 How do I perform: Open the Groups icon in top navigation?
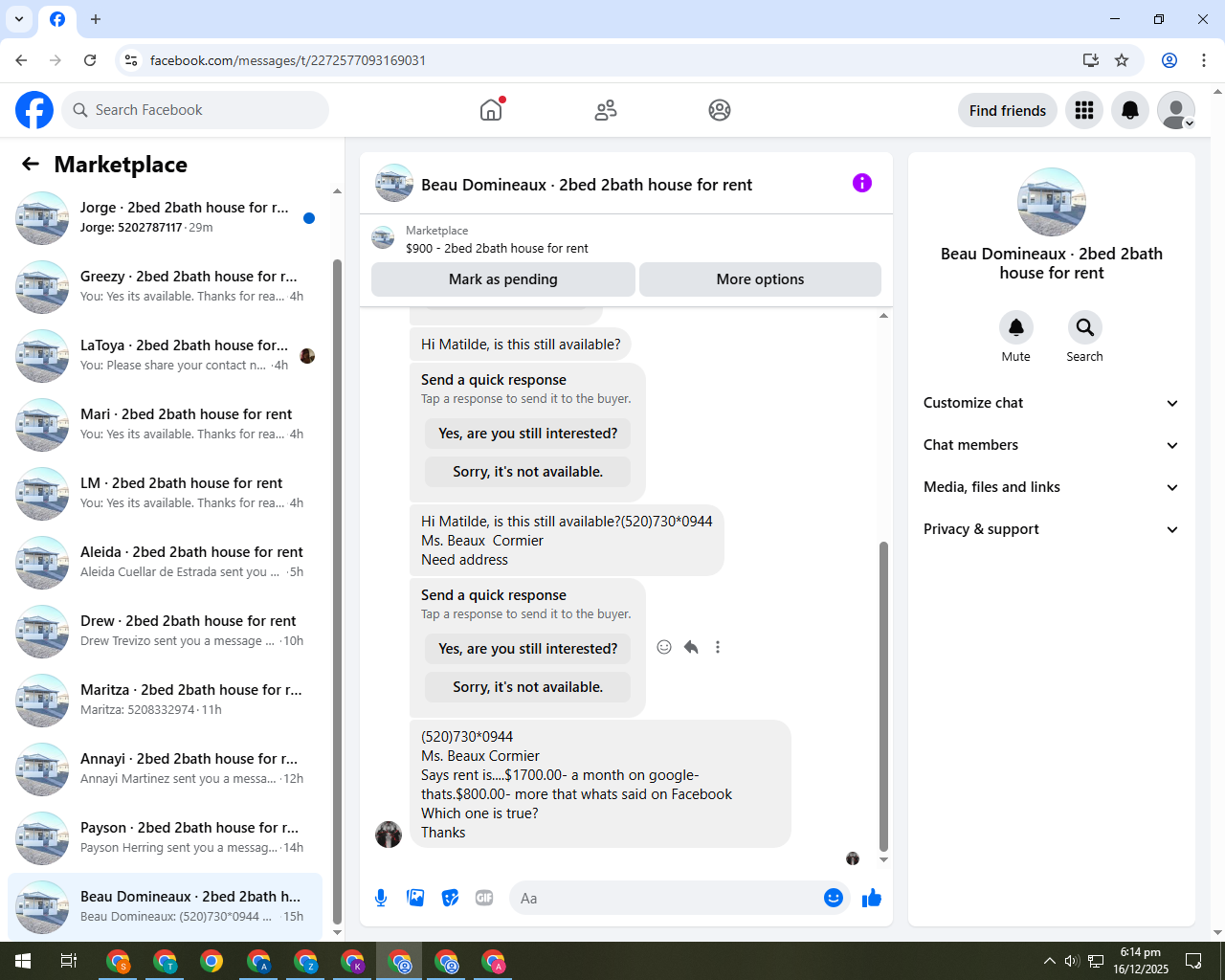tap(720, 110)
